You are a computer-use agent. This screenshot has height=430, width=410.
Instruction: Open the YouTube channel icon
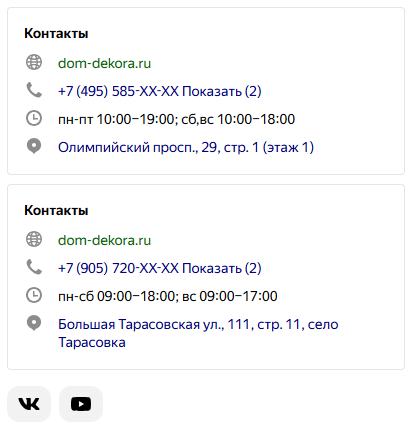(81, 404)
